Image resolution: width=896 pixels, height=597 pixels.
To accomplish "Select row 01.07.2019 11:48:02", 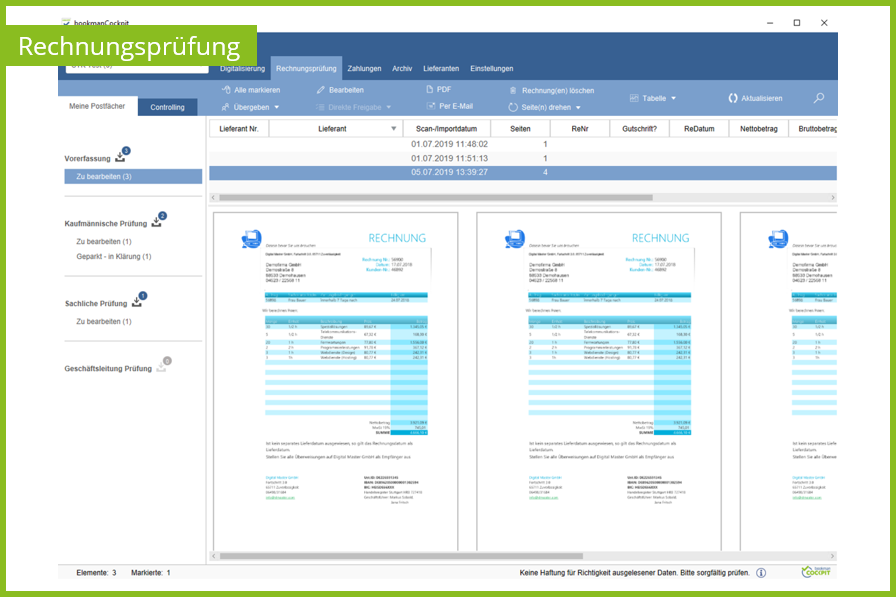I will pyautogui.click(x=523, y=144).
